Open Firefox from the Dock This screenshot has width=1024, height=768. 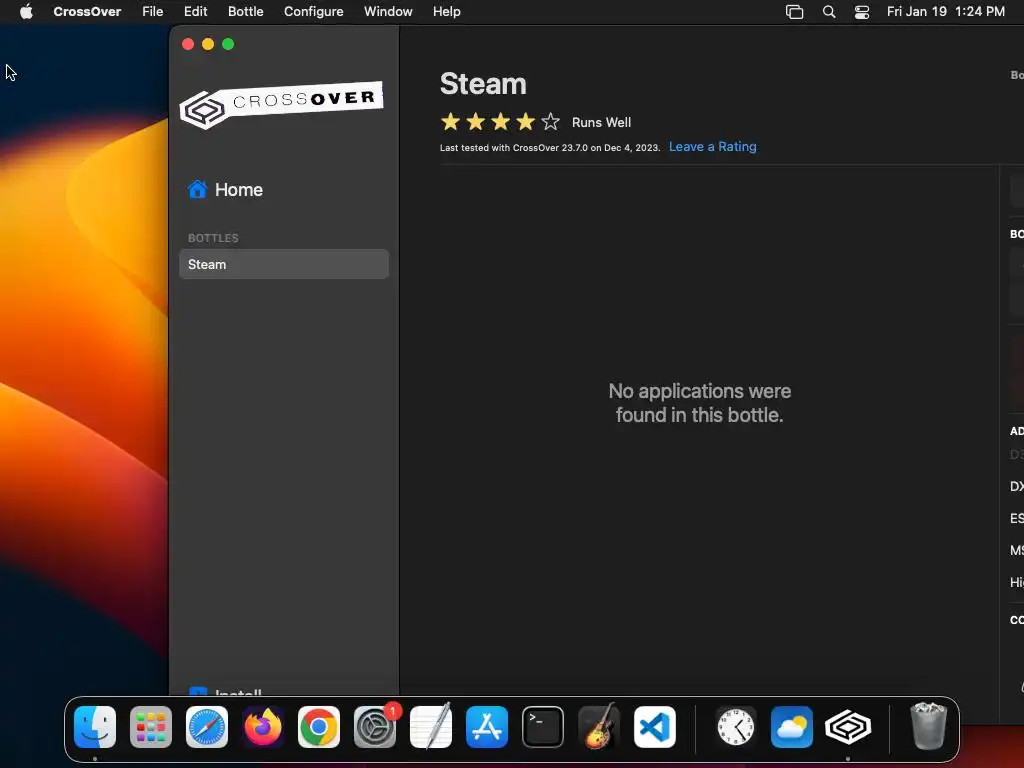(263, 726)
